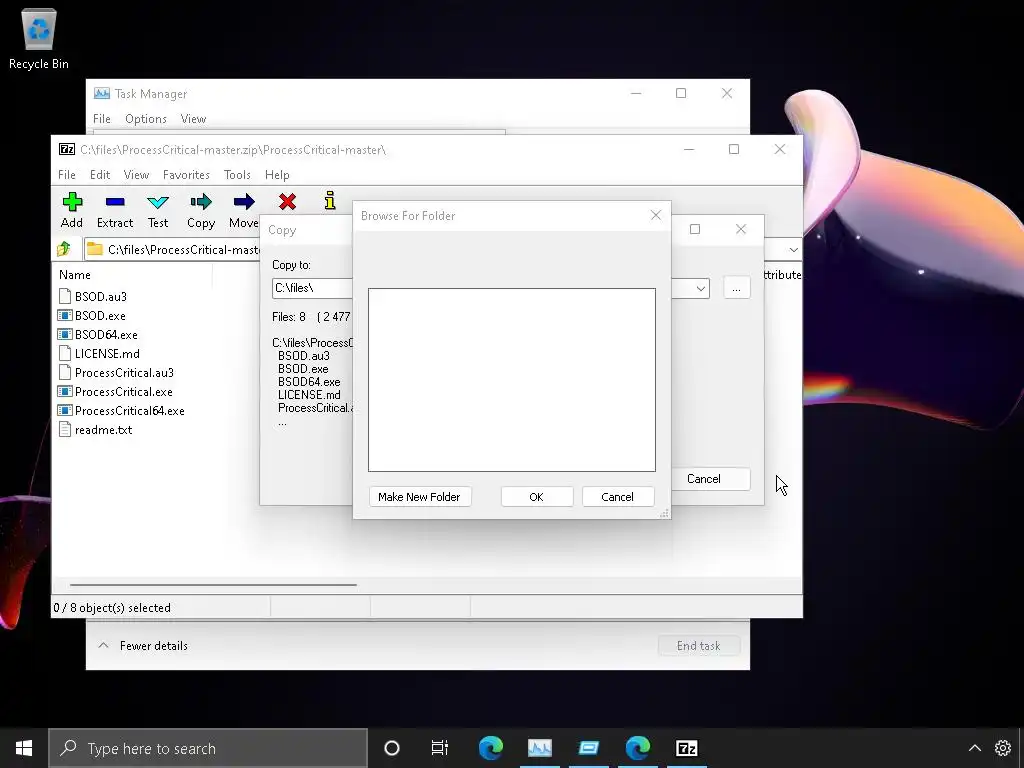The image size is (1024, 768).
Task: Click the Browse For Folder tree area
Action: pos(511,379)
